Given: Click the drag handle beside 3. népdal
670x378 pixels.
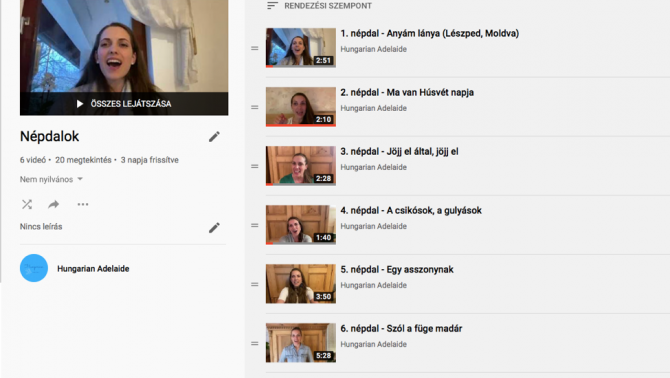Looking at the screenshot, I should point(255,166).
